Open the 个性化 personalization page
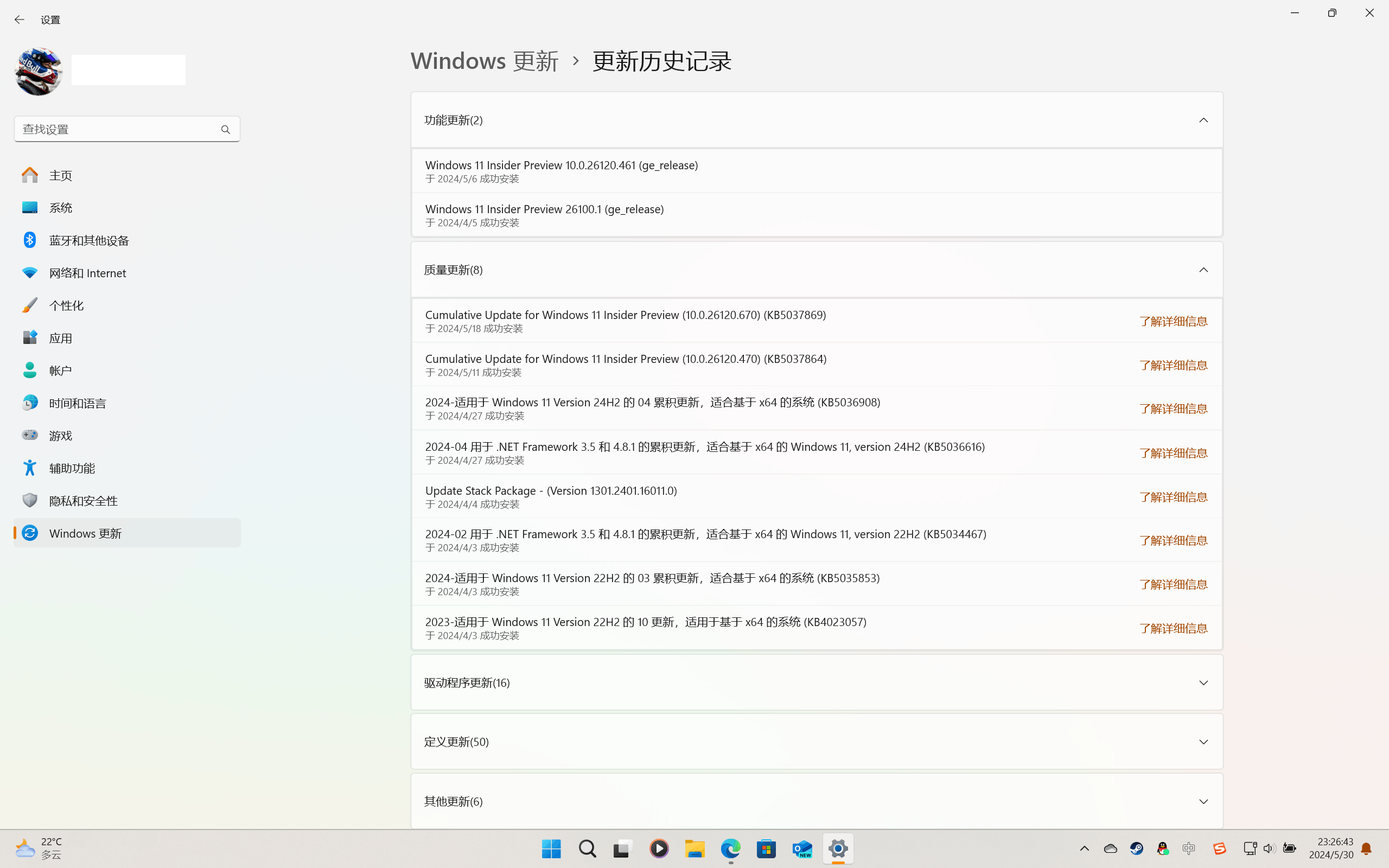This screenshot has width=1389, height=868. [66, 305]
